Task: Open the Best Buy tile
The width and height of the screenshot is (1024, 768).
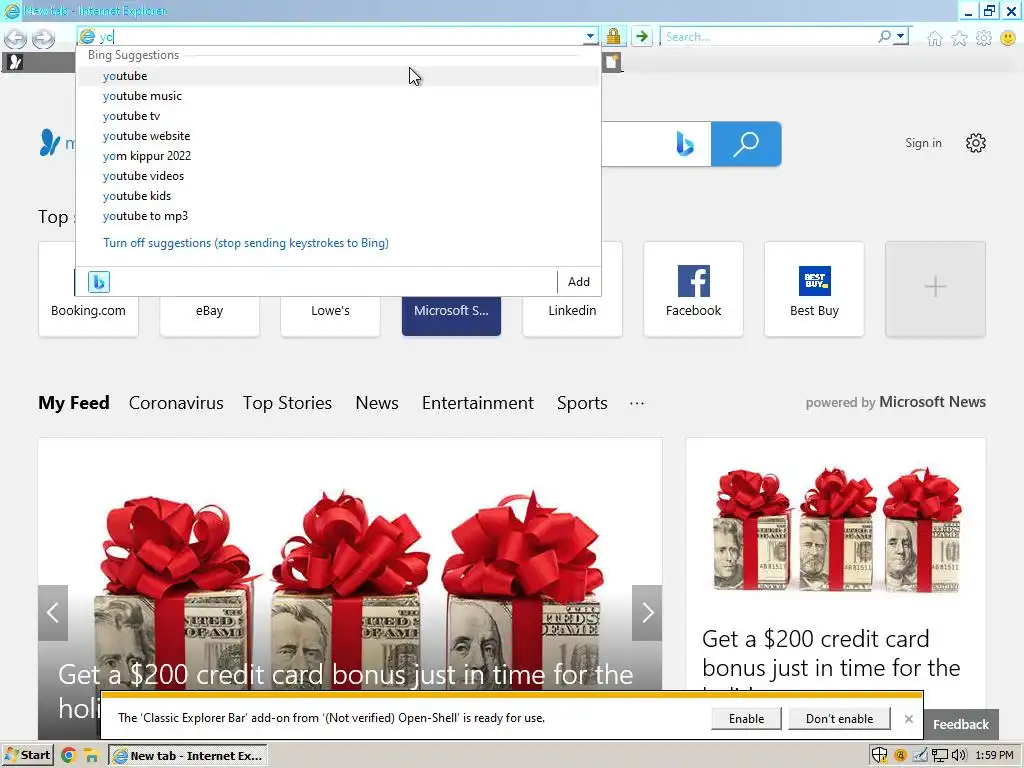Action: (x=814, y=289)
